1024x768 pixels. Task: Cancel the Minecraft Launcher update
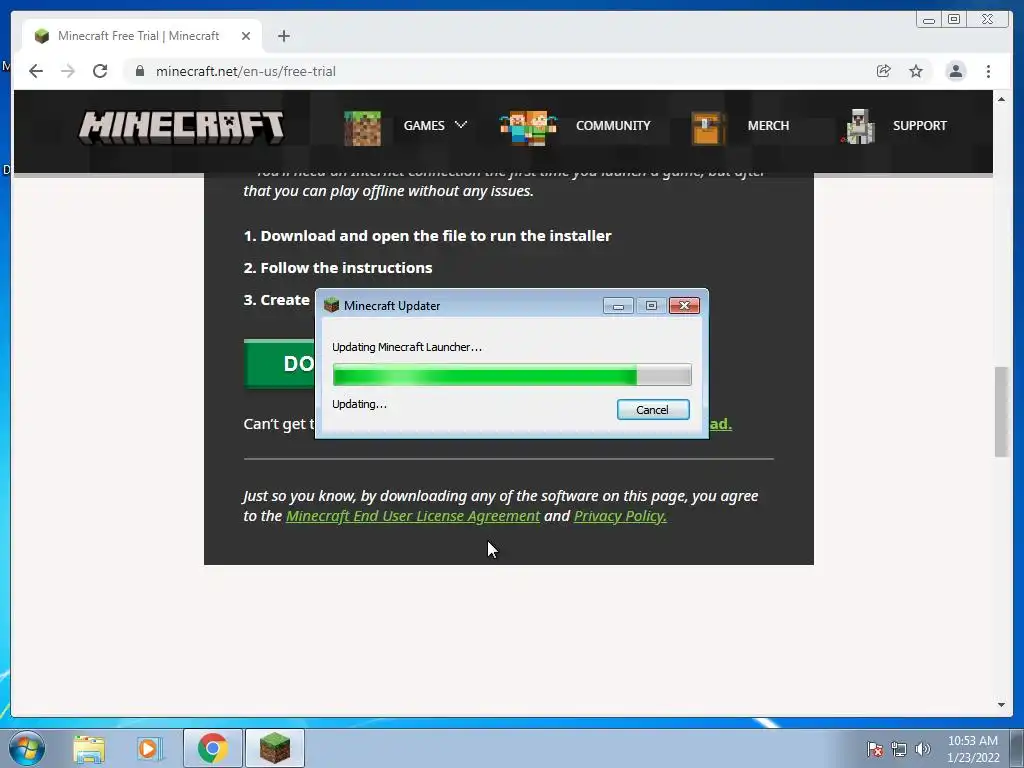(x=653, y=409)
